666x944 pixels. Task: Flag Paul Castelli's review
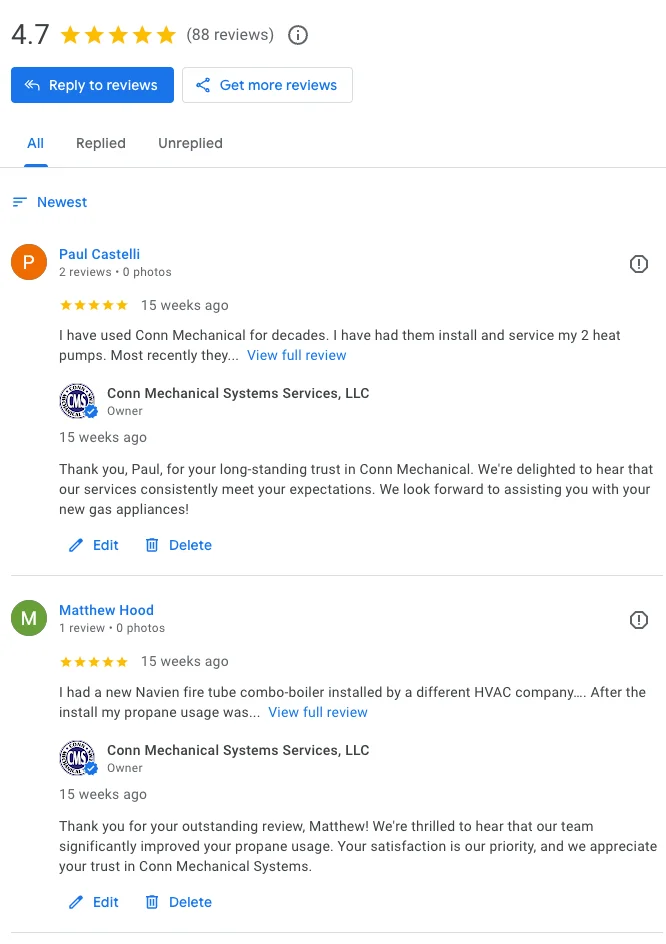pos(639,264)
